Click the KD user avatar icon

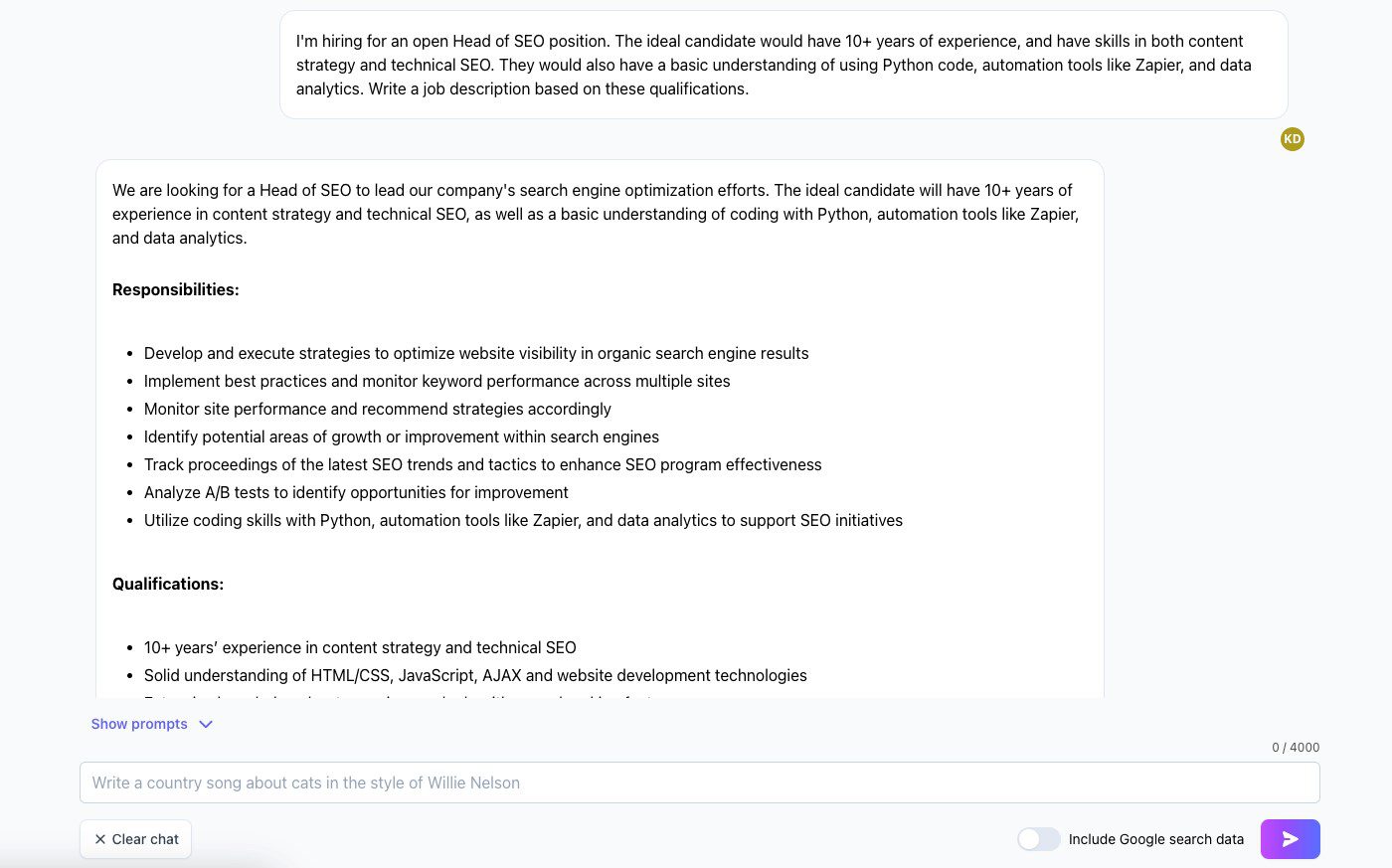pos(1292,139)
